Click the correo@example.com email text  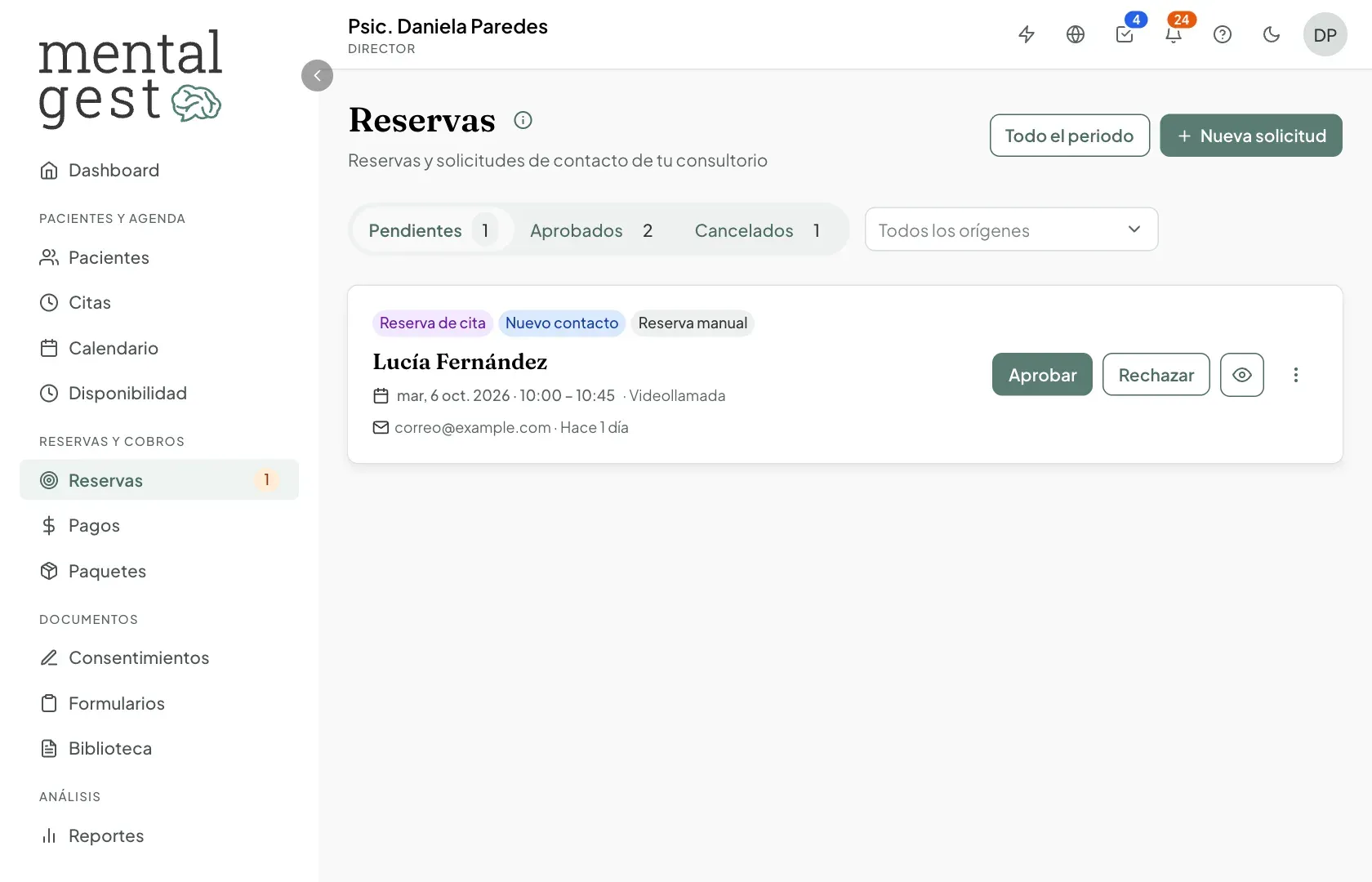473,428
